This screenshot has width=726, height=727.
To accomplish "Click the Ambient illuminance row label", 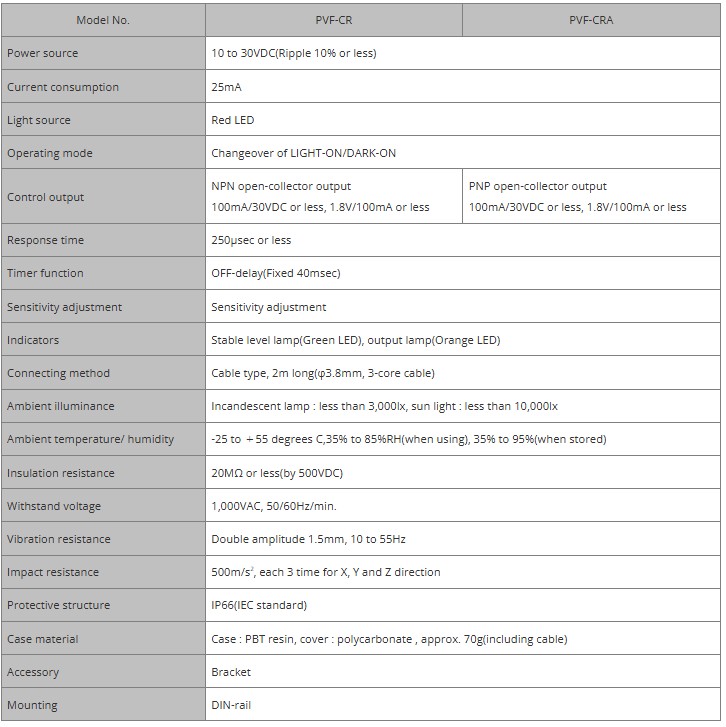I will [60, 406].
